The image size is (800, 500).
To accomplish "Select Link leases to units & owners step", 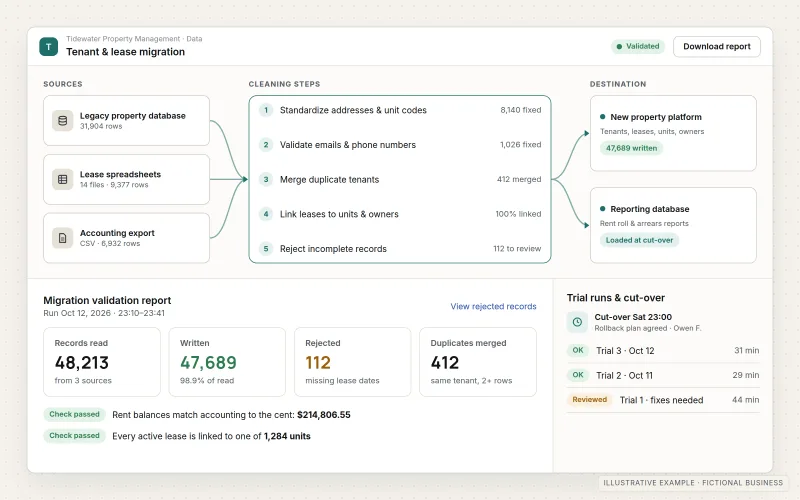I will (400, 214).
